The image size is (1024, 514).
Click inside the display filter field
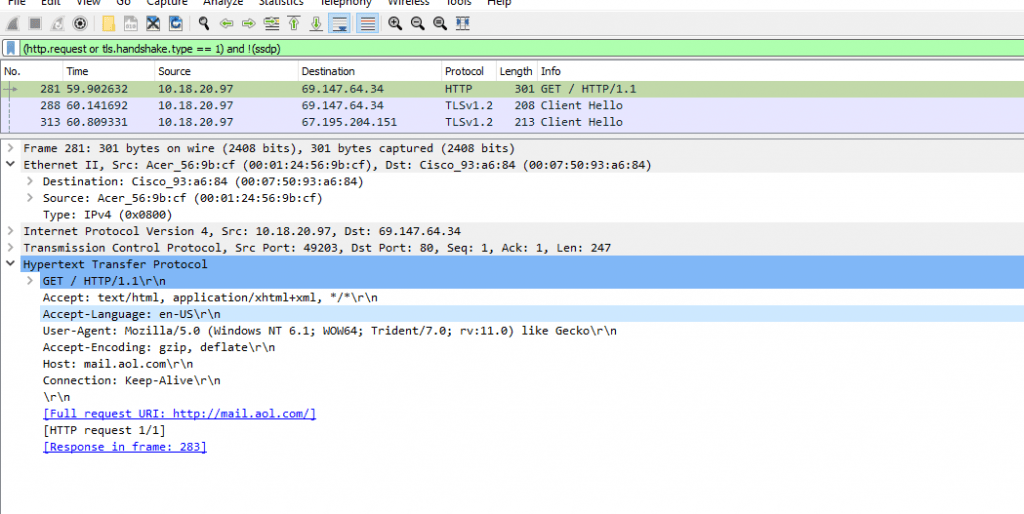tap(500, 48)
